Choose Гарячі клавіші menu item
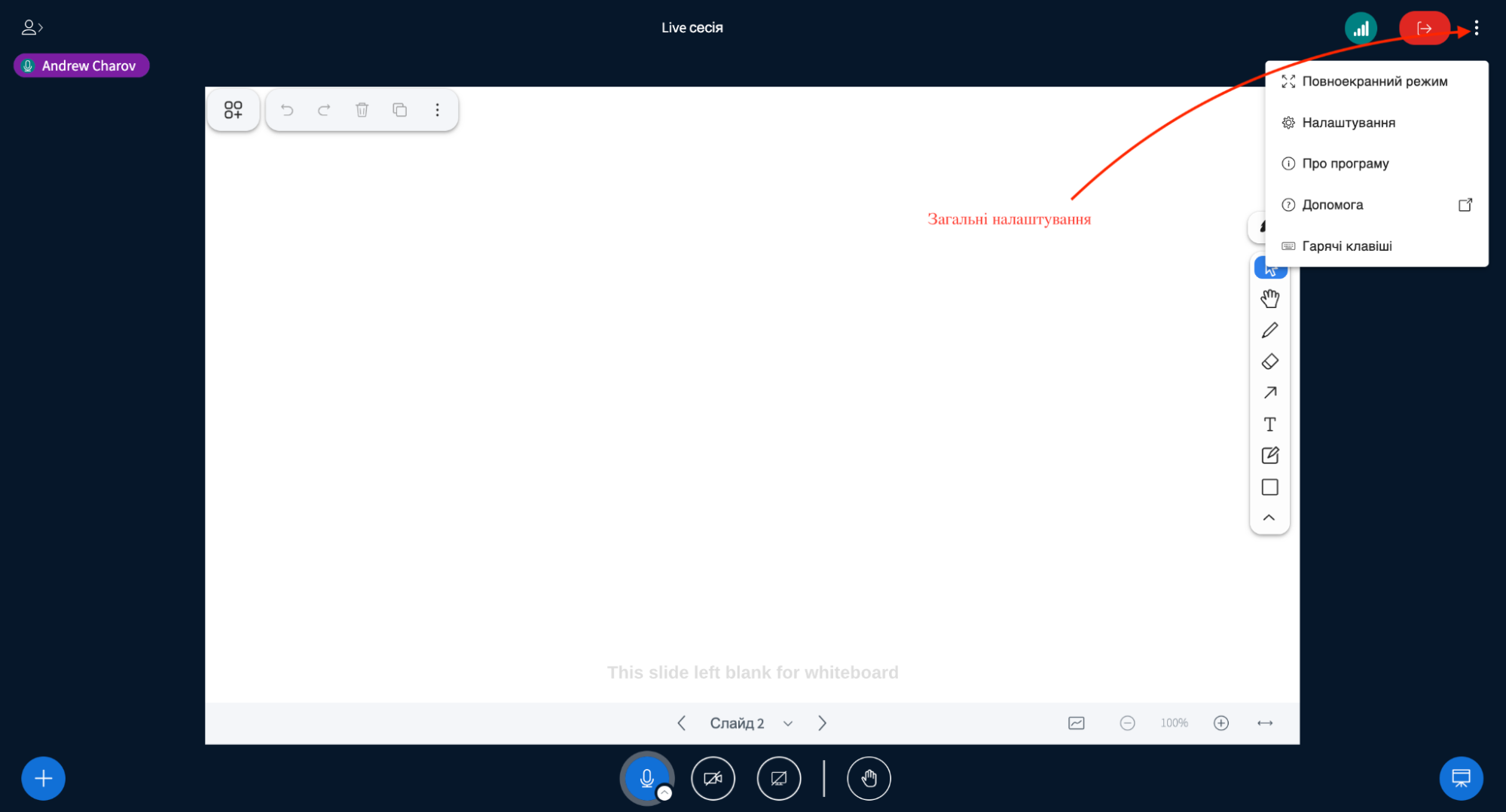Viewport: 1506px width, 812px height. point(1346,246)
